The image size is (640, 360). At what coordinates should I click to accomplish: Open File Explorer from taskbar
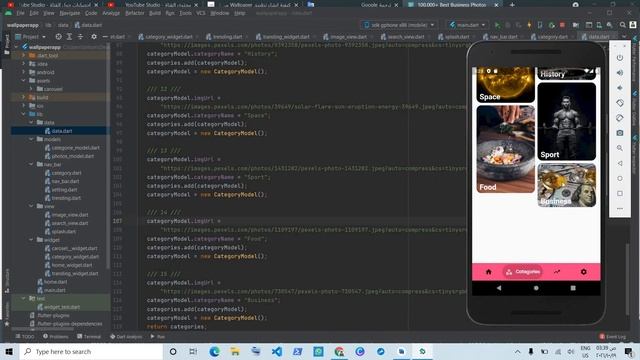[235, 351]
